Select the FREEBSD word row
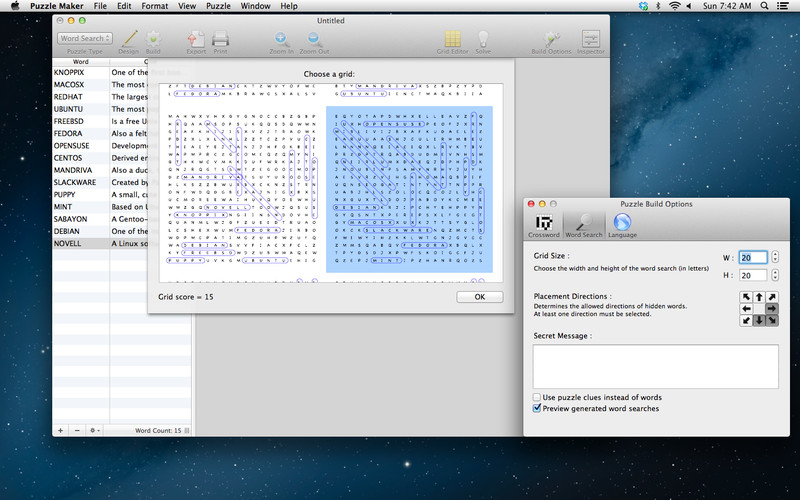 coord(121,121)
